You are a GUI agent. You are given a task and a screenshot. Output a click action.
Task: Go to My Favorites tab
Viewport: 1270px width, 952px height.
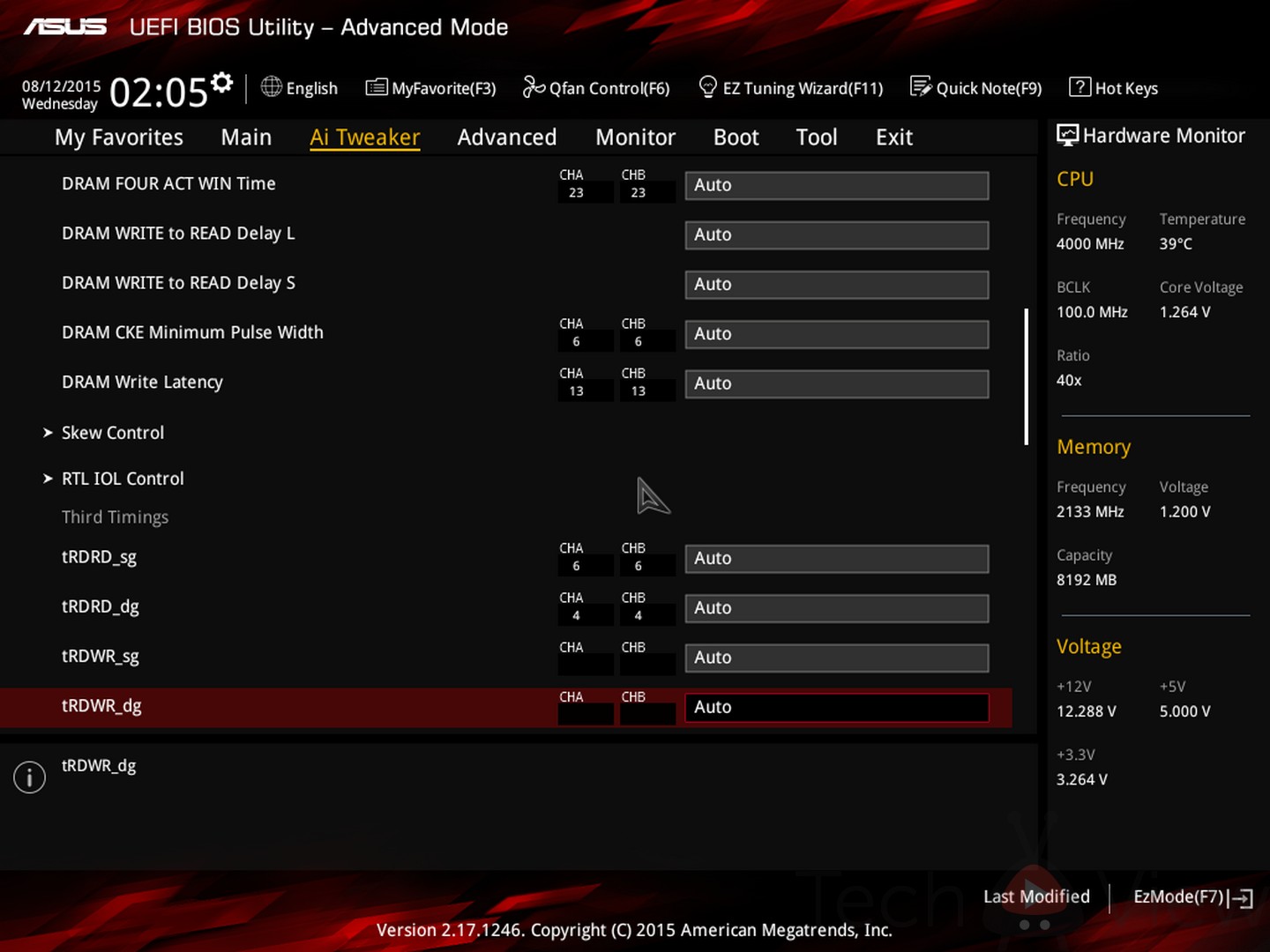(119, 138)
